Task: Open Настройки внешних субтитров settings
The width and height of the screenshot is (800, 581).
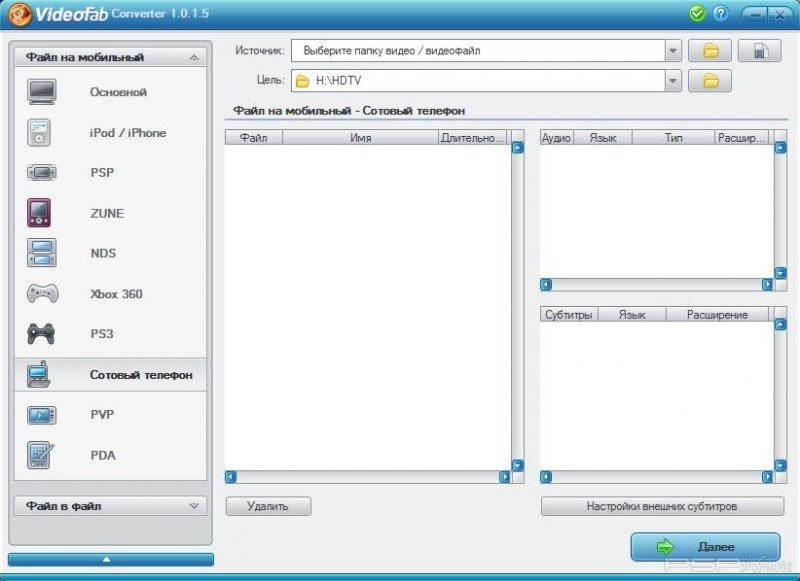Action: pyautogui.click(x=662, y=506)
